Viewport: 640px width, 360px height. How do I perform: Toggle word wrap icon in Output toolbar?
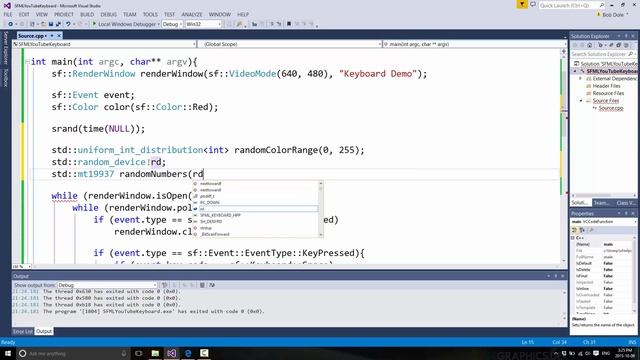click(x=212, y=285)
